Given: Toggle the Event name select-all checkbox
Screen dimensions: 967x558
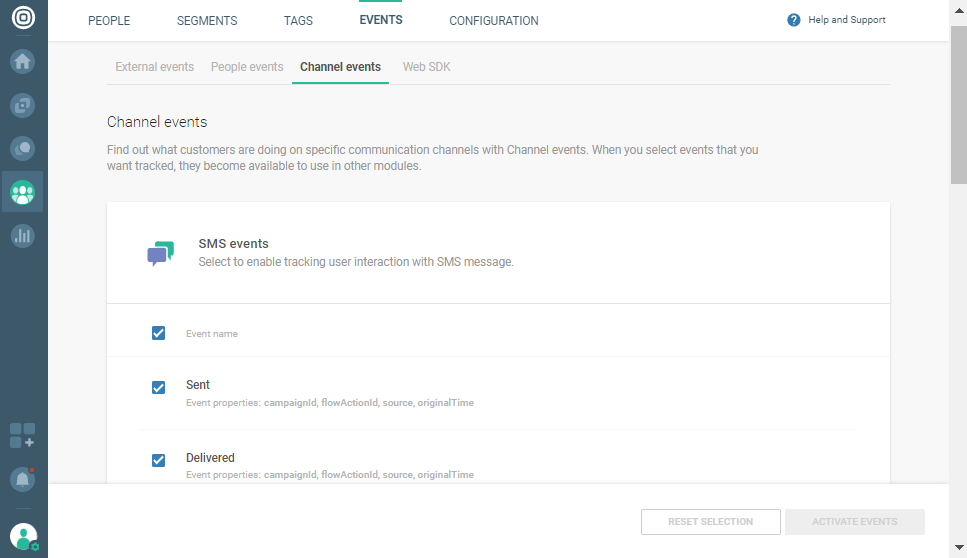Looking at the screenshot, I should pyautogui.click(x=158, y=333).
